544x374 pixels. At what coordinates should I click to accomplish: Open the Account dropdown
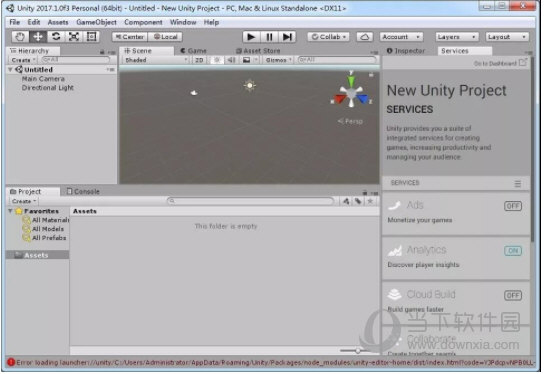click(x=401, y=37)
